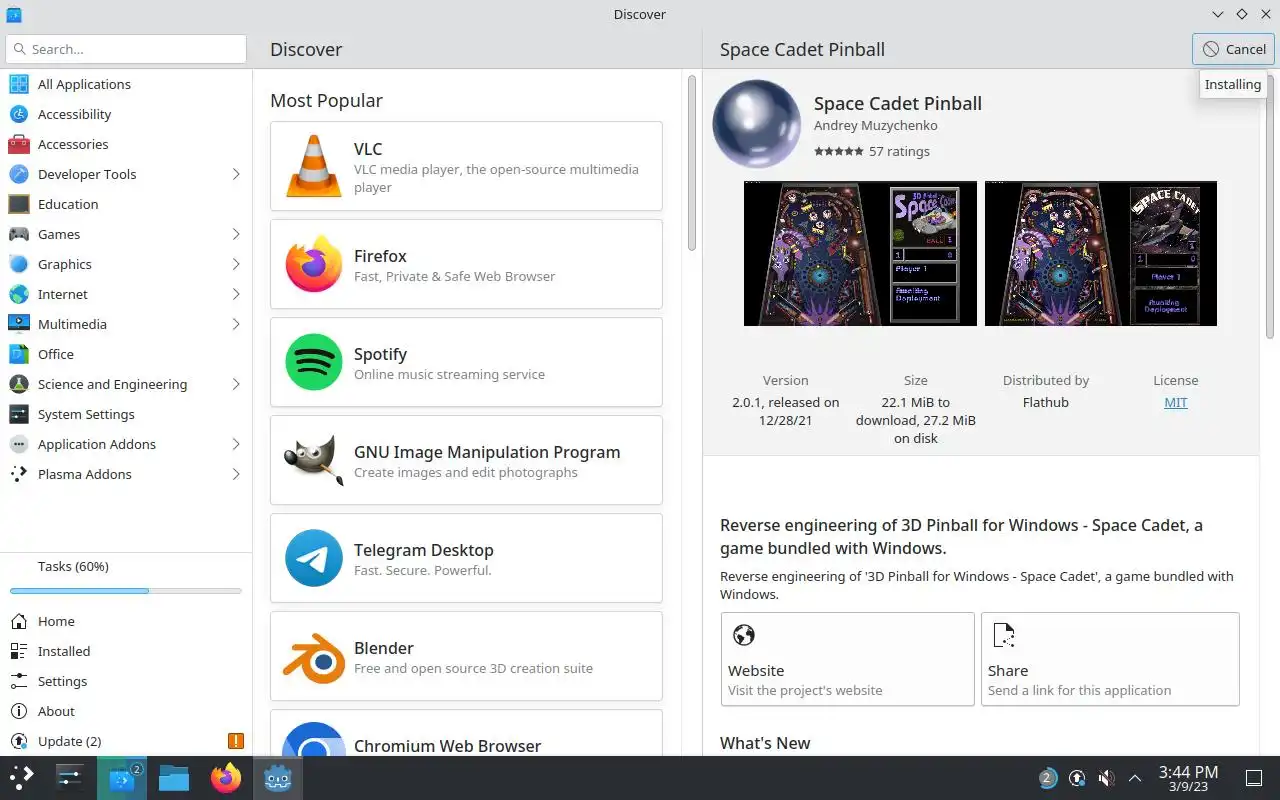Share a link for this application
Screen dimensions: 1280x800
1110,659
